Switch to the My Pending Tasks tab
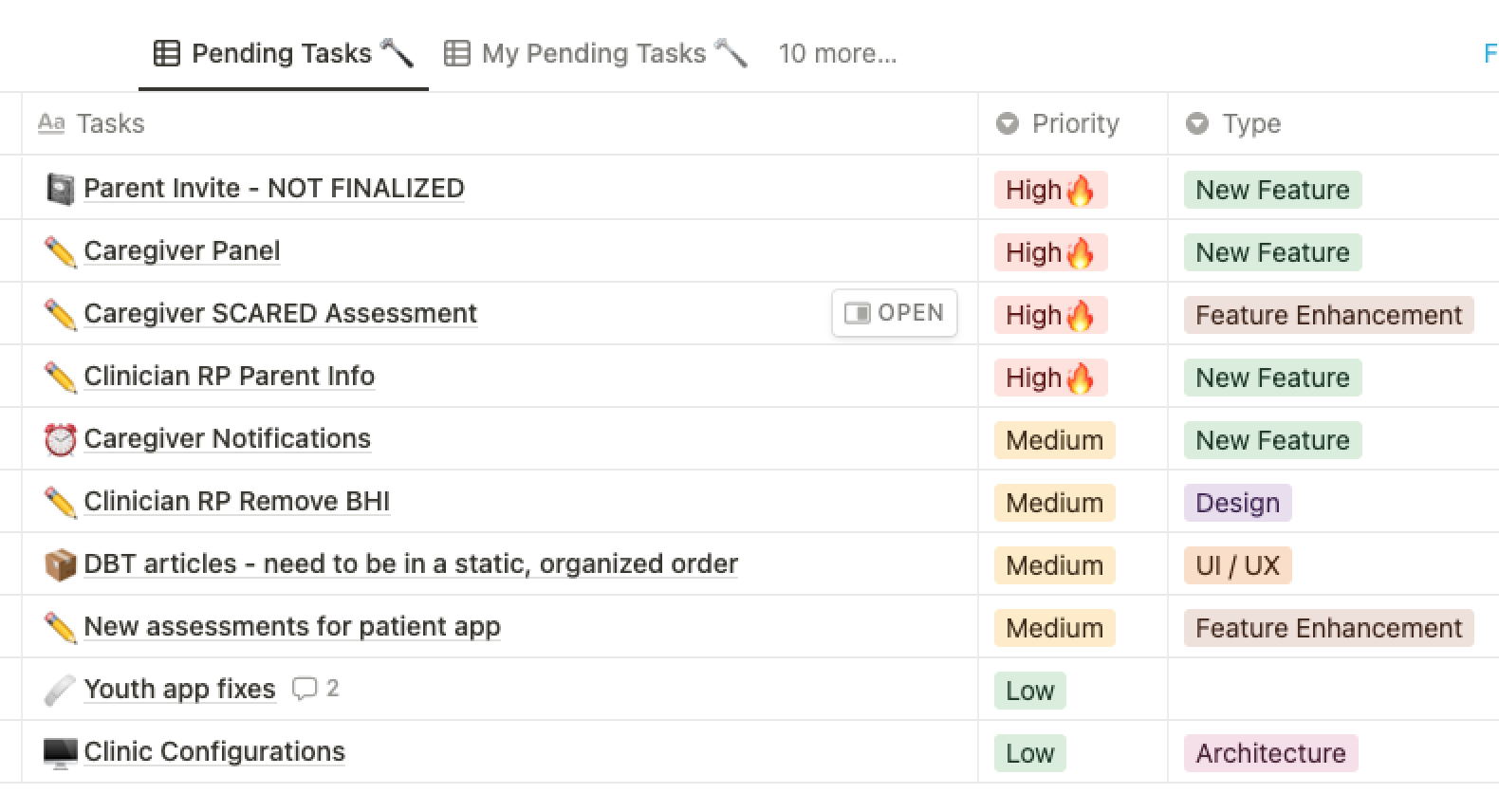The image size is (1499, 812). (x=596, y=53)
